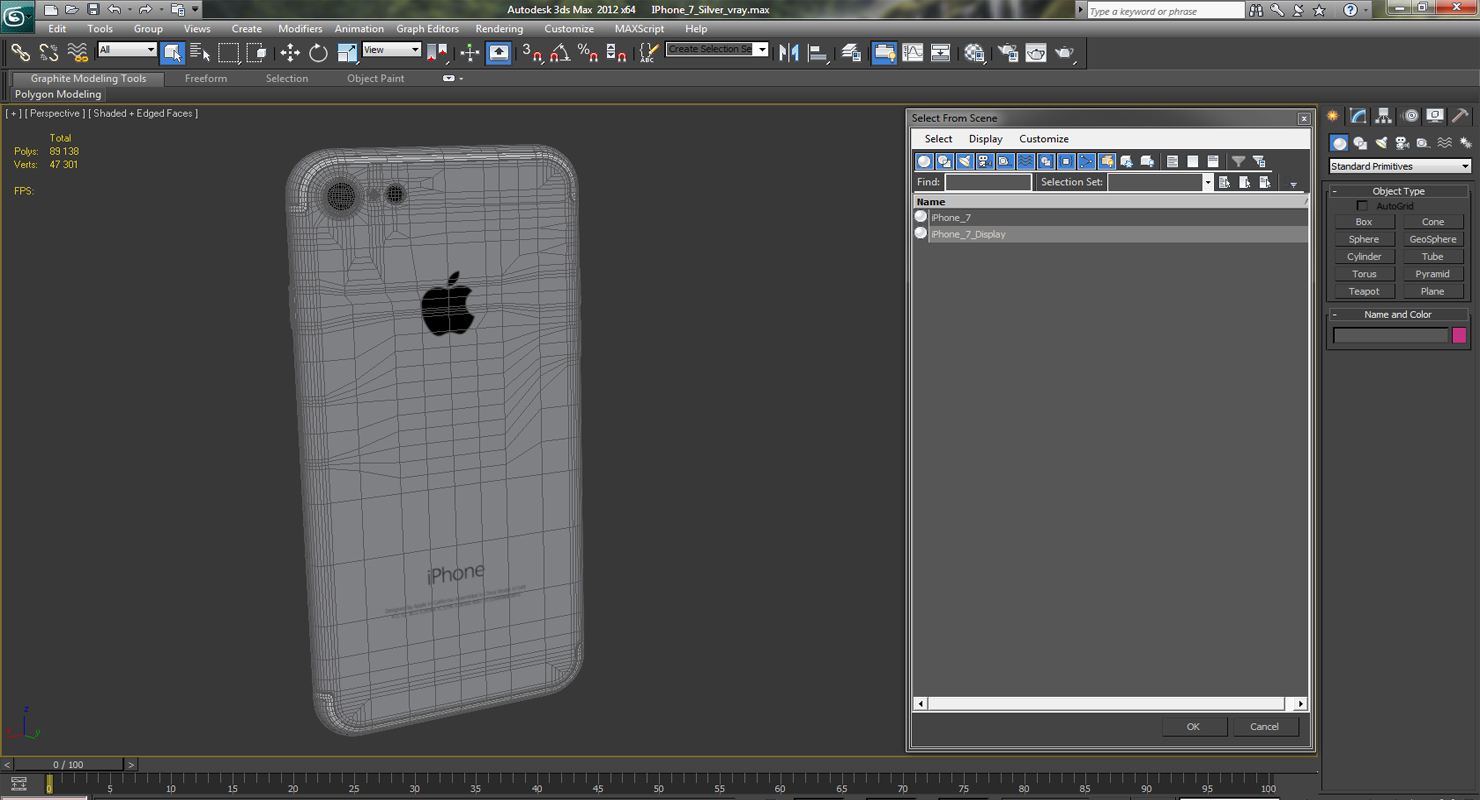Open the Standard Primitives dropdown

[x=1400, y=166]
